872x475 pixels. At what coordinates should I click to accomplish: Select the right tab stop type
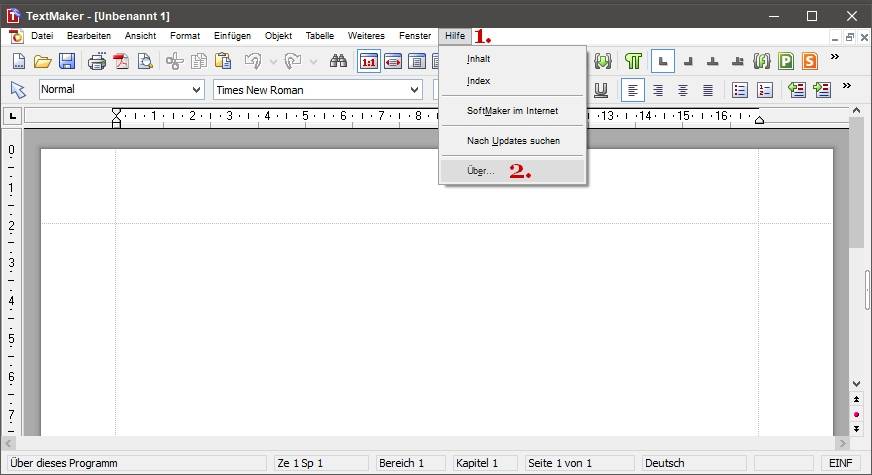[x=688, y=62]
